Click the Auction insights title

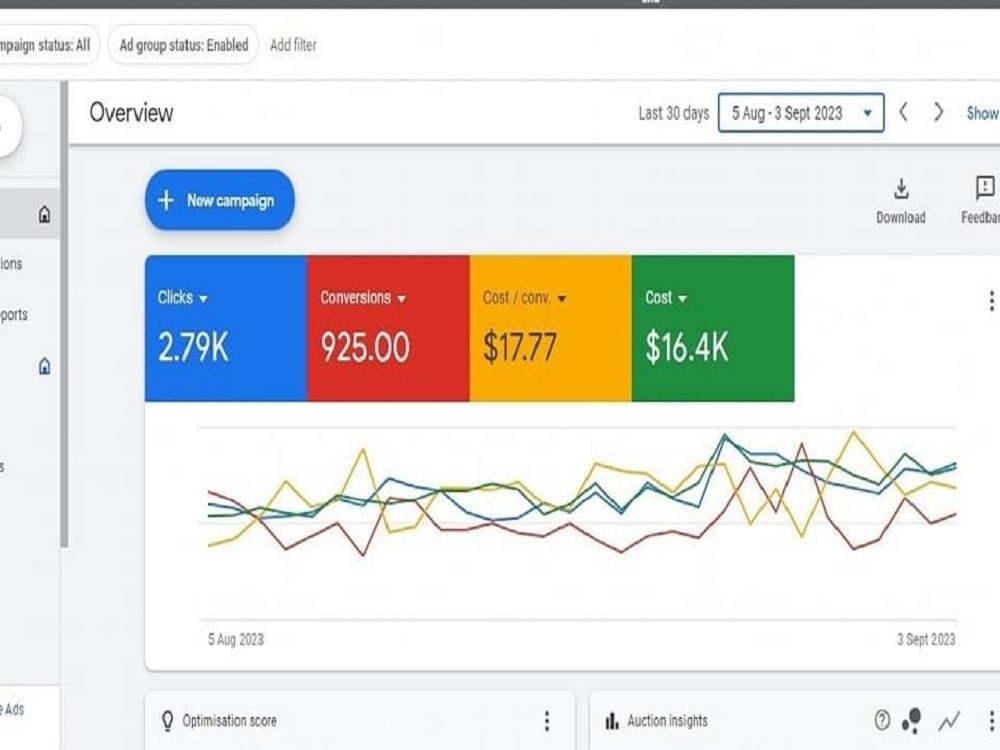667,721
